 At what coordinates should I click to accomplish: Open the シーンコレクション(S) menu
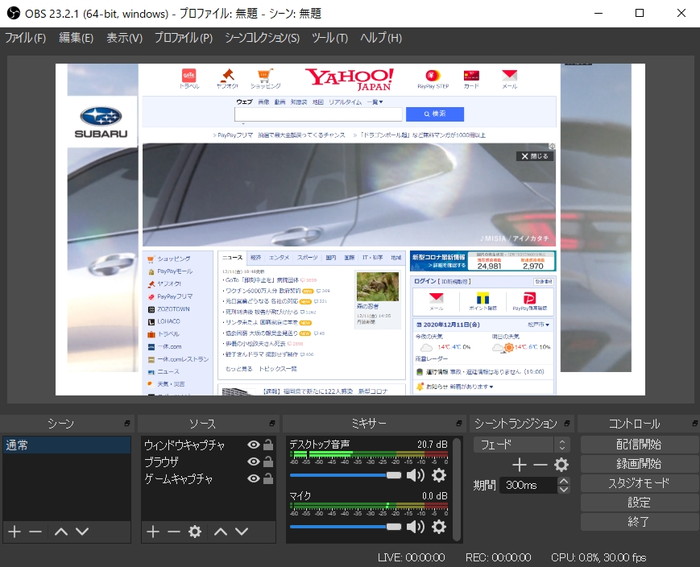click(x=262, y=38)
